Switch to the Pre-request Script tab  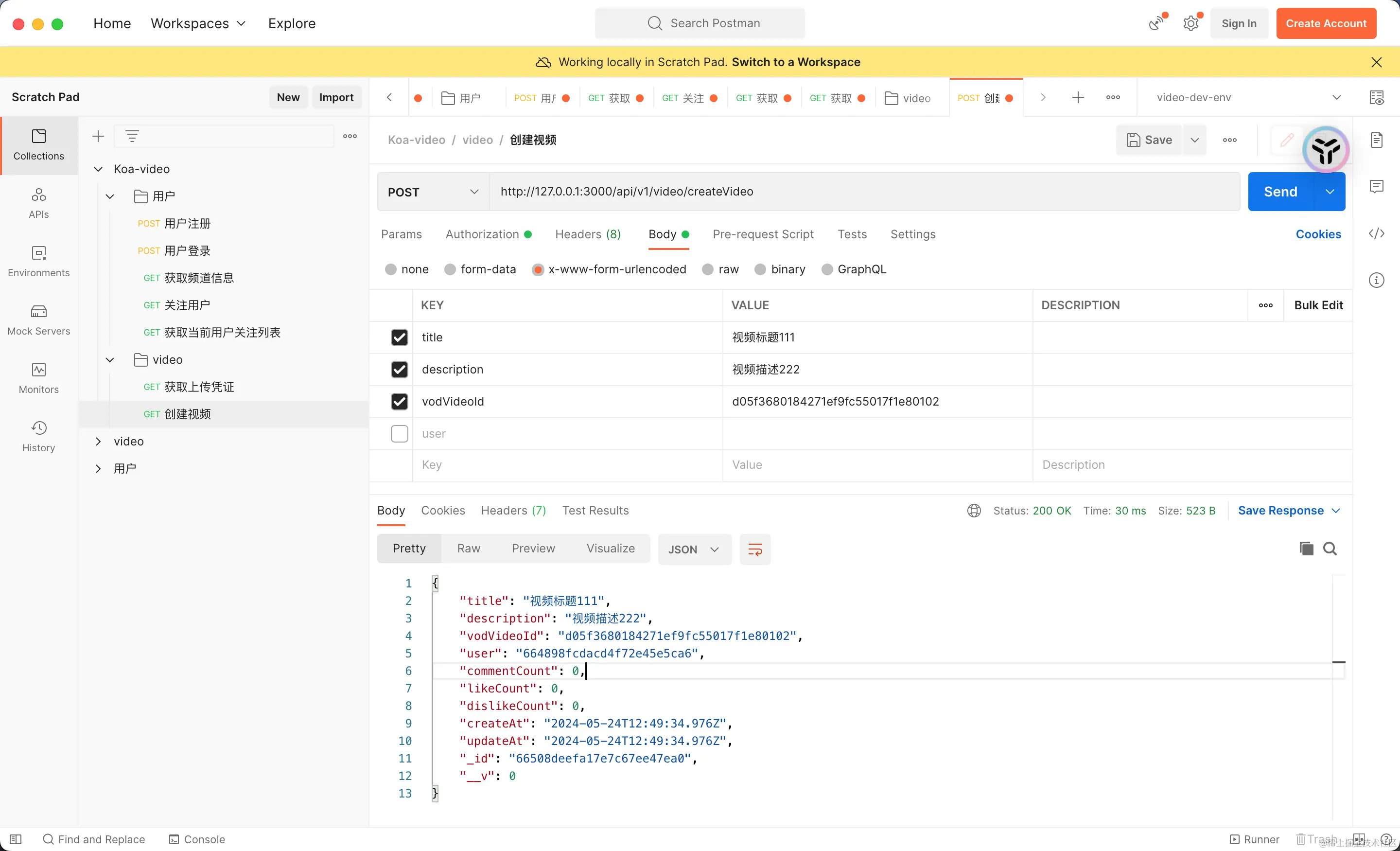763,234
